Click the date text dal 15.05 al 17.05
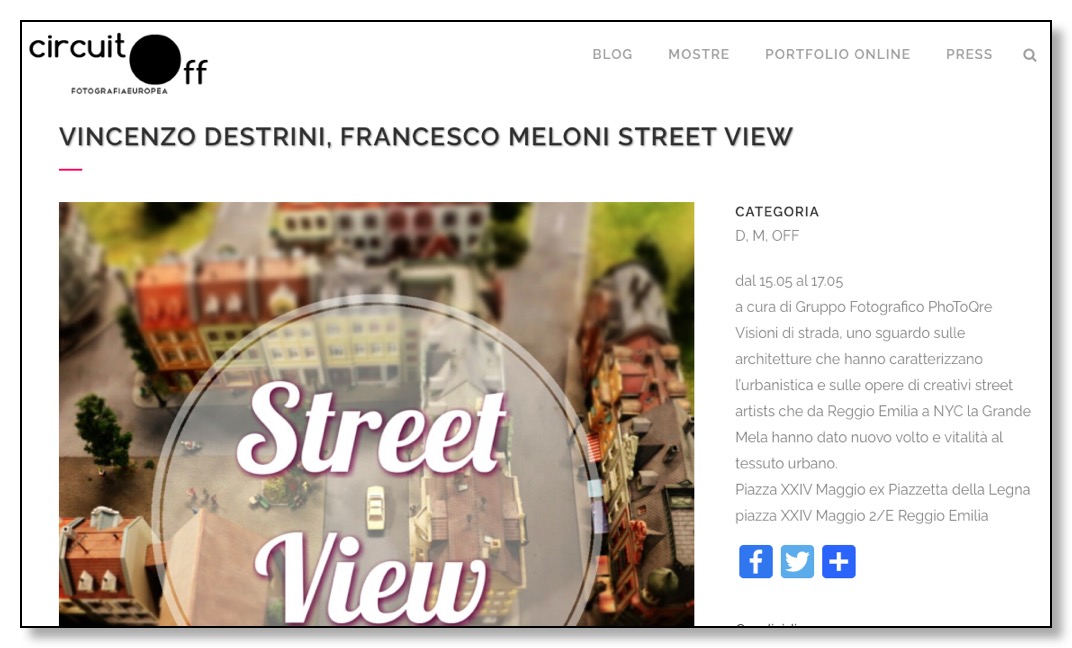The width and height of the screenshot is (1072, 648). click(789, 281)
